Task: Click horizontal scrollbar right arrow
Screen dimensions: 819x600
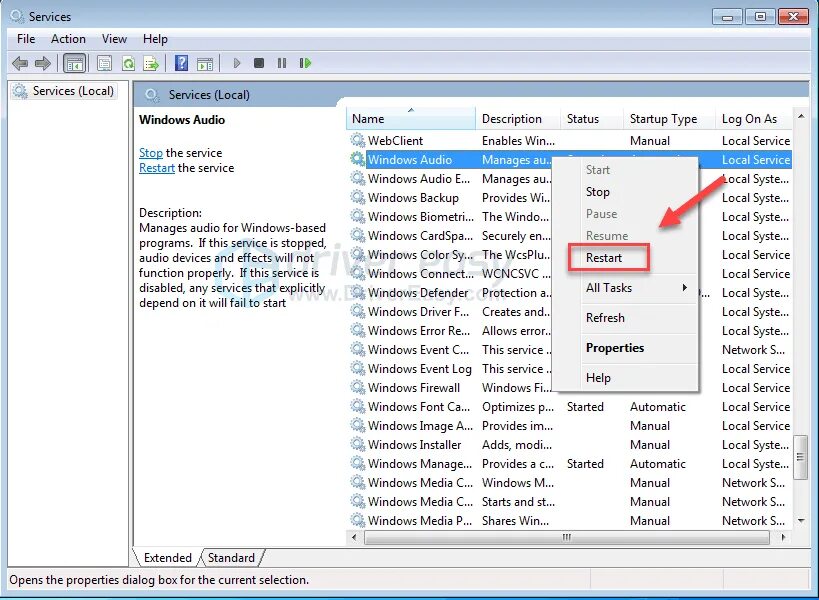Action: click(783, 537)
